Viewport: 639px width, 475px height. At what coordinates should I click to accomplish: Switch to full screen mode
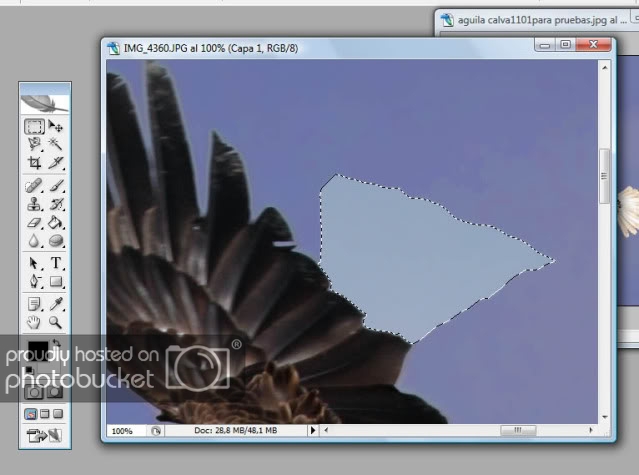[x=57, y=412]
